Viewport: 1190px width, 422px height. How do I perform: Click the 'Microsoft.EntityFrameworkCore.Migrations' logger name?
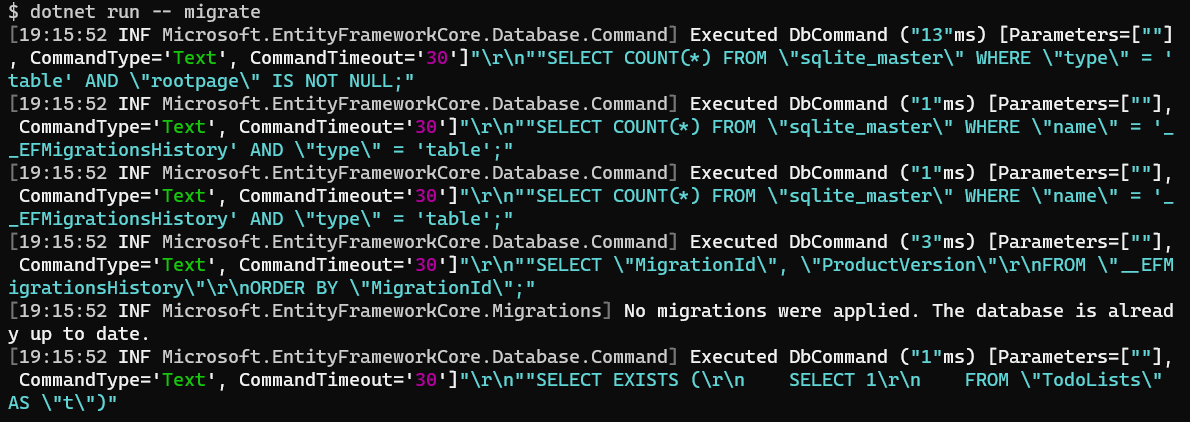click(382, 310)
